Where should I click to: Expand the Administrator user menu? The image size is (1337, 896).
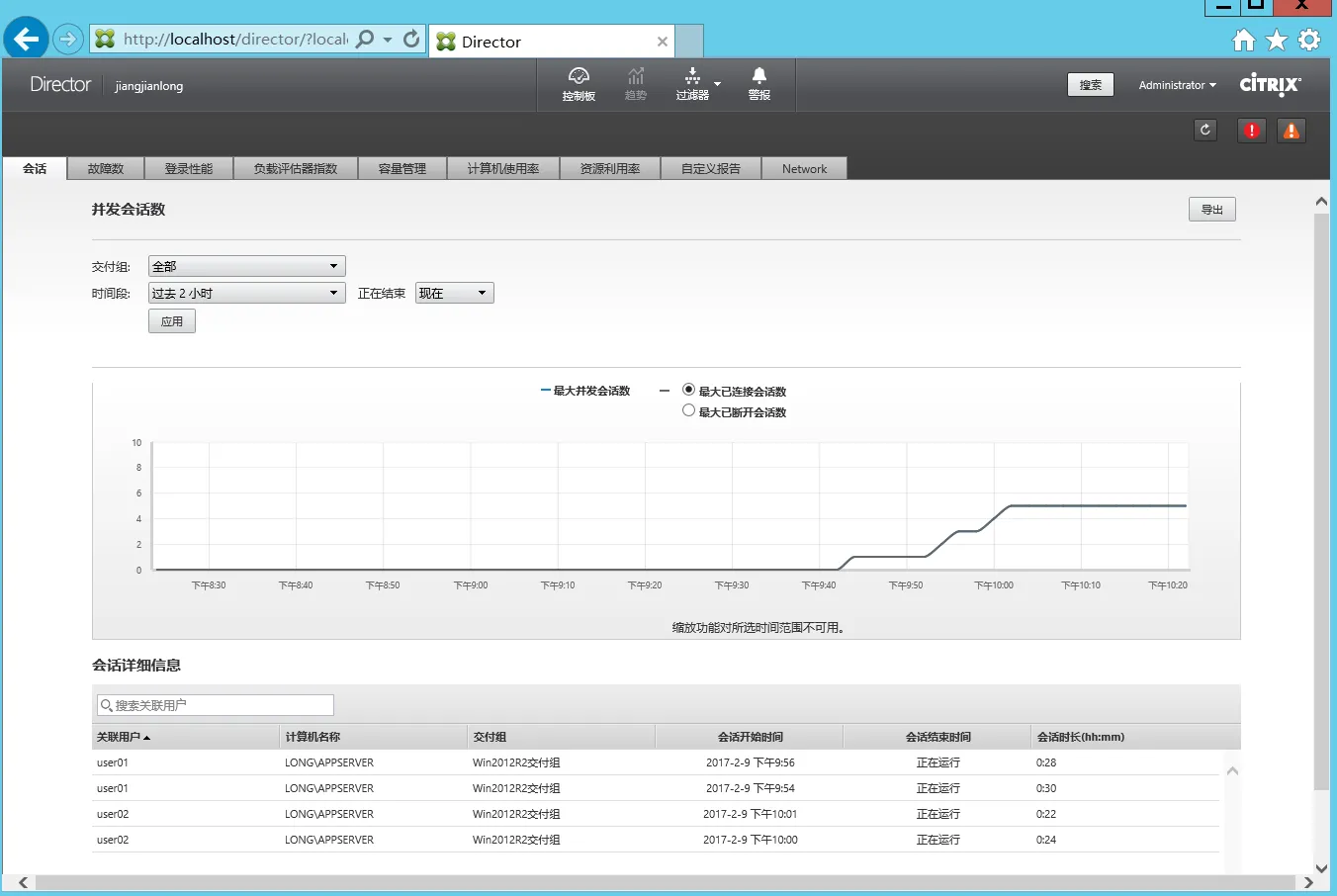tap(1177, 85)
